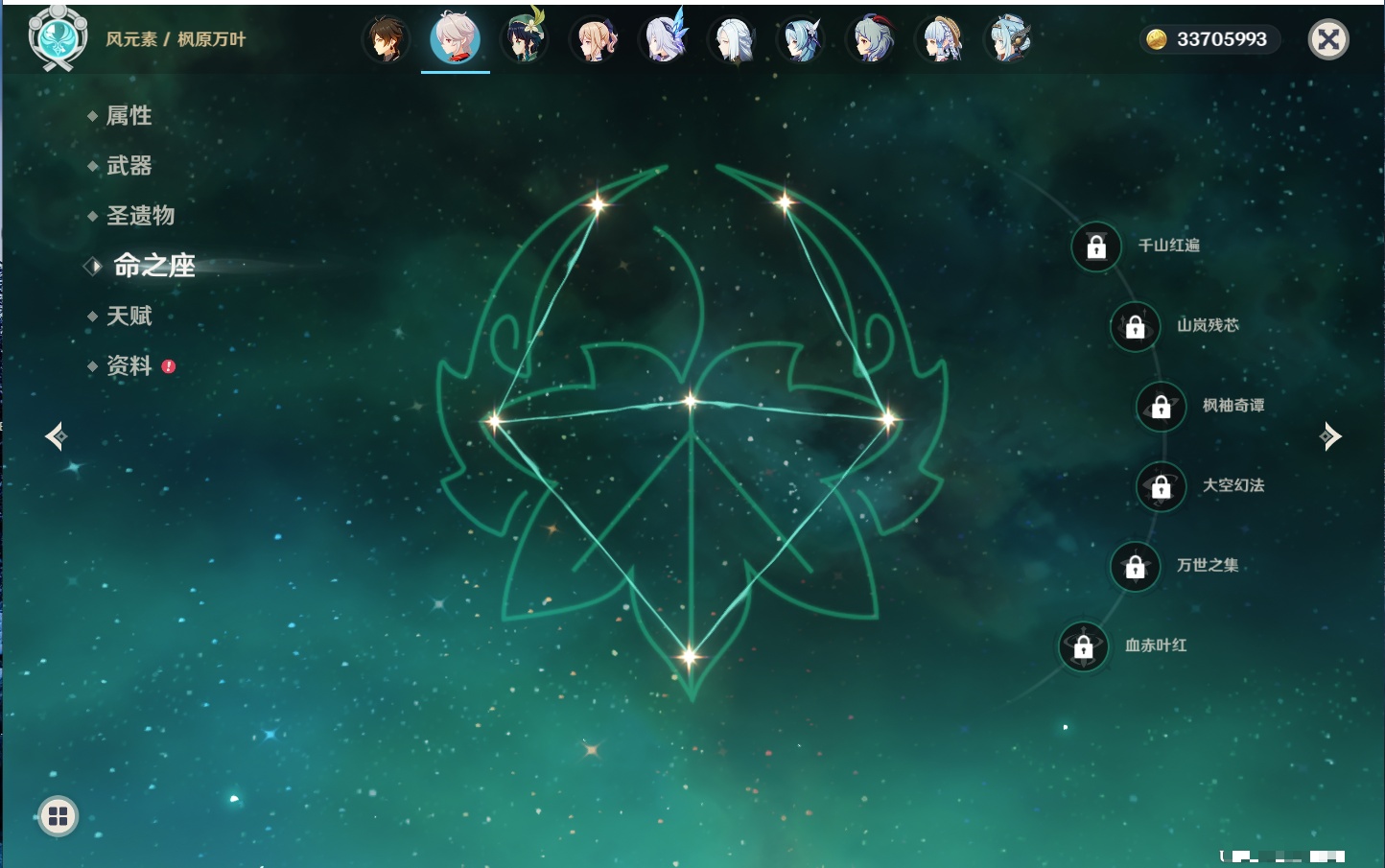Image resolution: width=1385 pixels, height=868 pixels.
Task: Click the lock icon for 山岚残芯
Action: click(1135, 326)
